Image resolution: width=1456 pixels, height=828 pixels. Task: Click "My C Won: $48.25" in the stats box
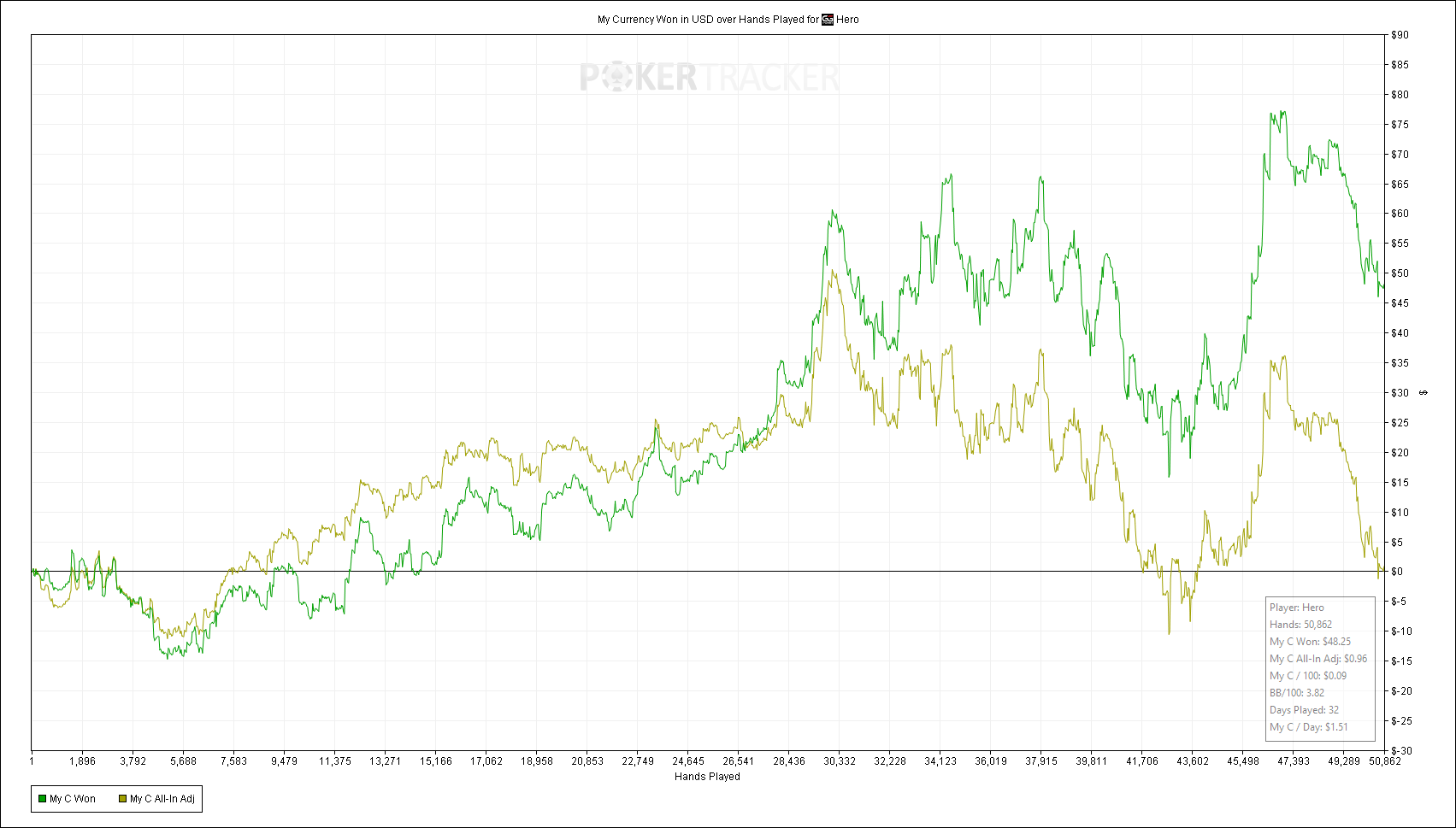click(1311, 642)
